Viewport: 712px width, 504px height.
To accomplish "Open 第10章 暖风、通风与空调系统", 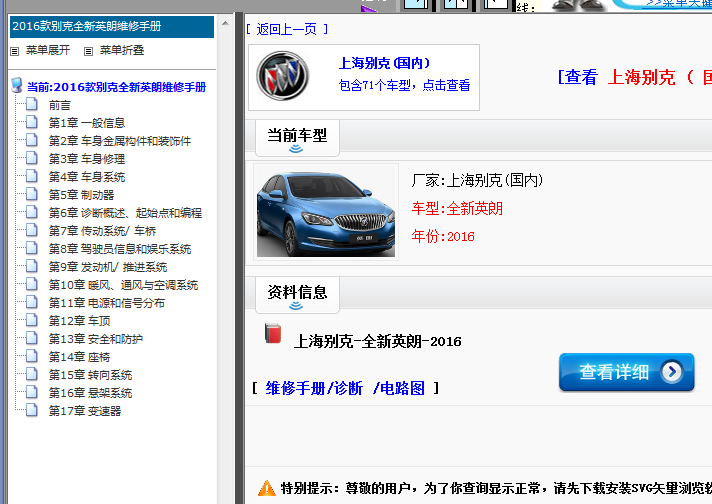I will [x=124, y=285].
